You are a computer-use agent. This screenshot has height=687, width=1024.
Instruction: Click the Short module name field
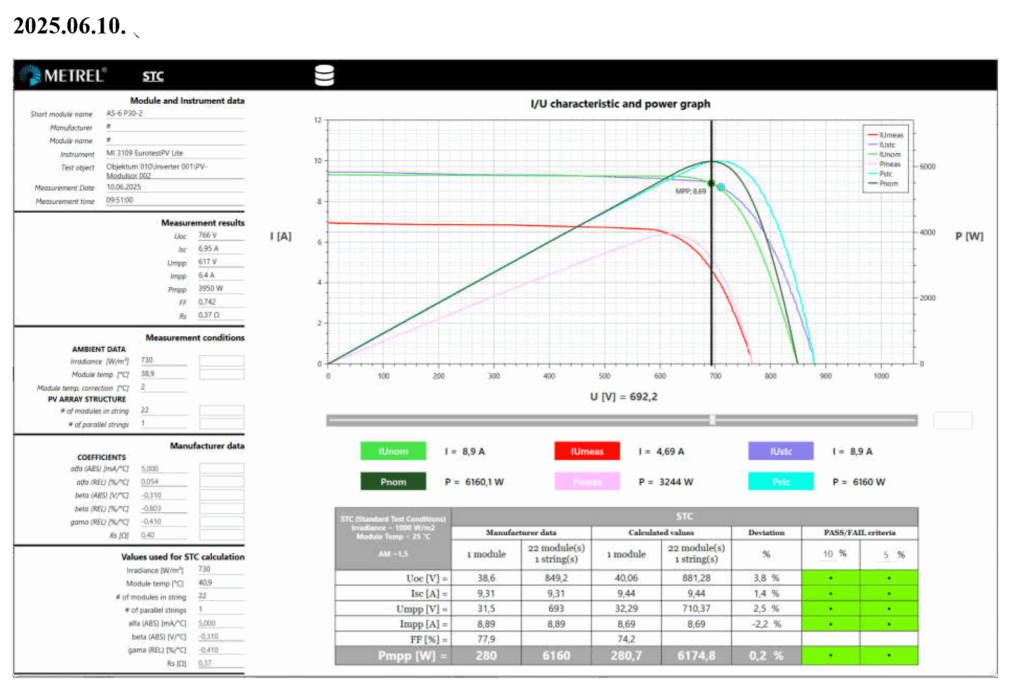[x=173, y=114]
